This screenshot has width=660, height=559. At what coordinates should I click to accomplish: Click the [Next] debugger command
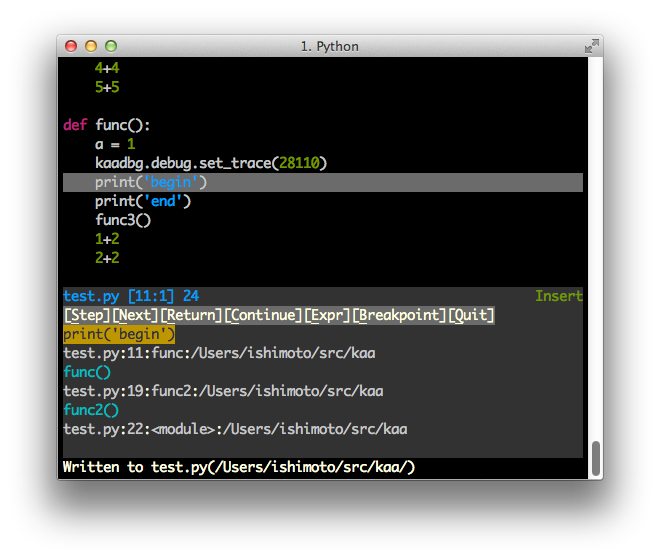[135, 315]
